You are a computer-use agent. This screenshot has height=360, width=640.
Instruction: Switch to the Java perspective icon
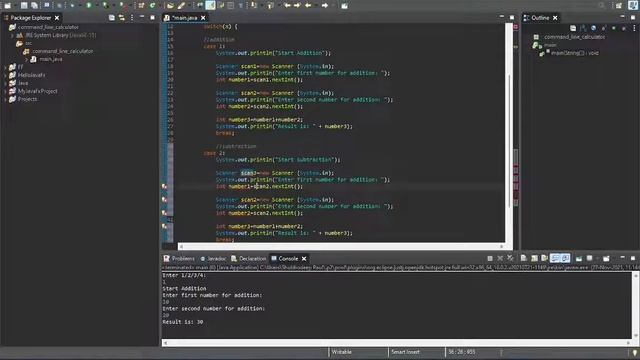pos(633,5)
